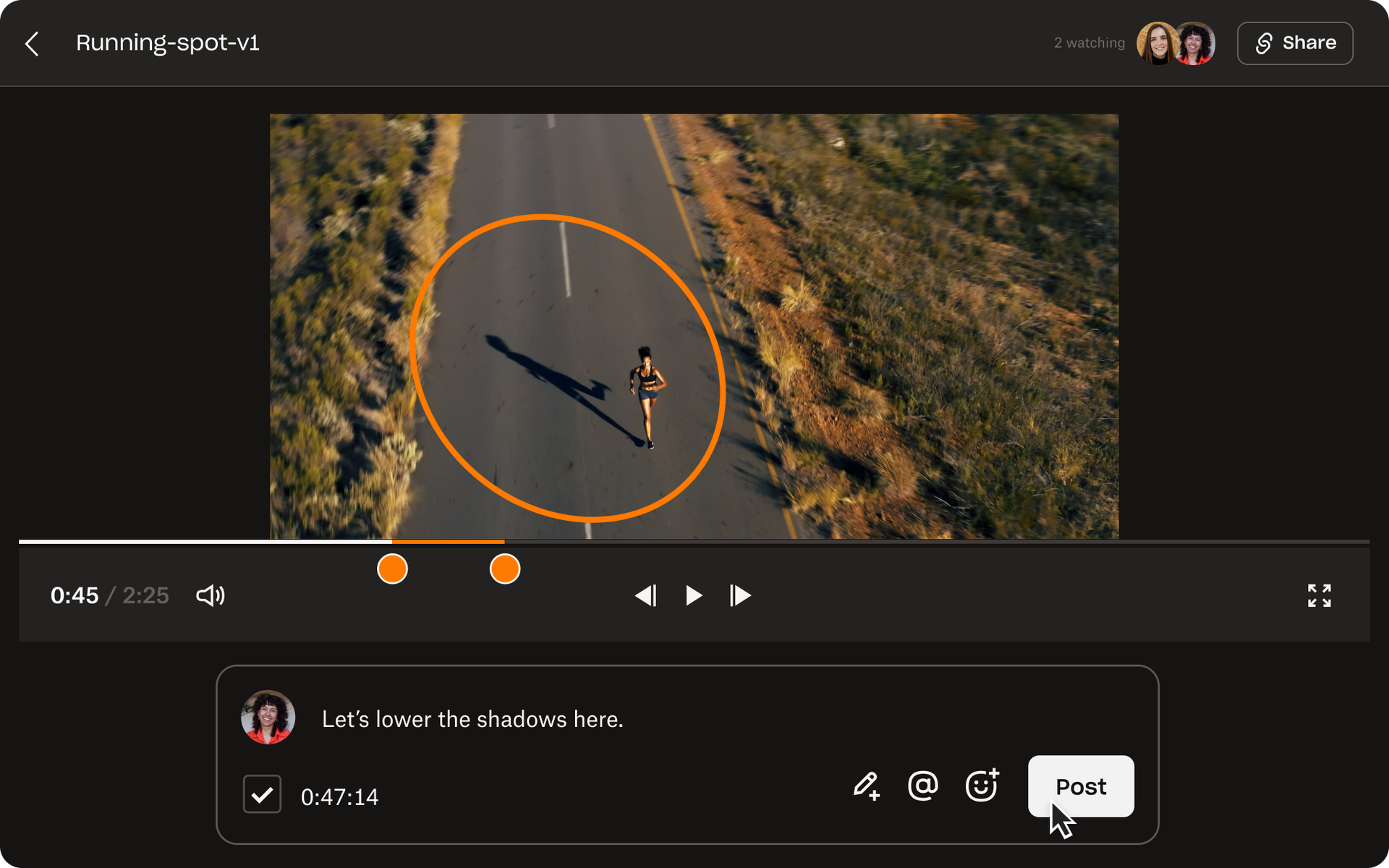Click the @ mention icon

click(x=922, y=786)
